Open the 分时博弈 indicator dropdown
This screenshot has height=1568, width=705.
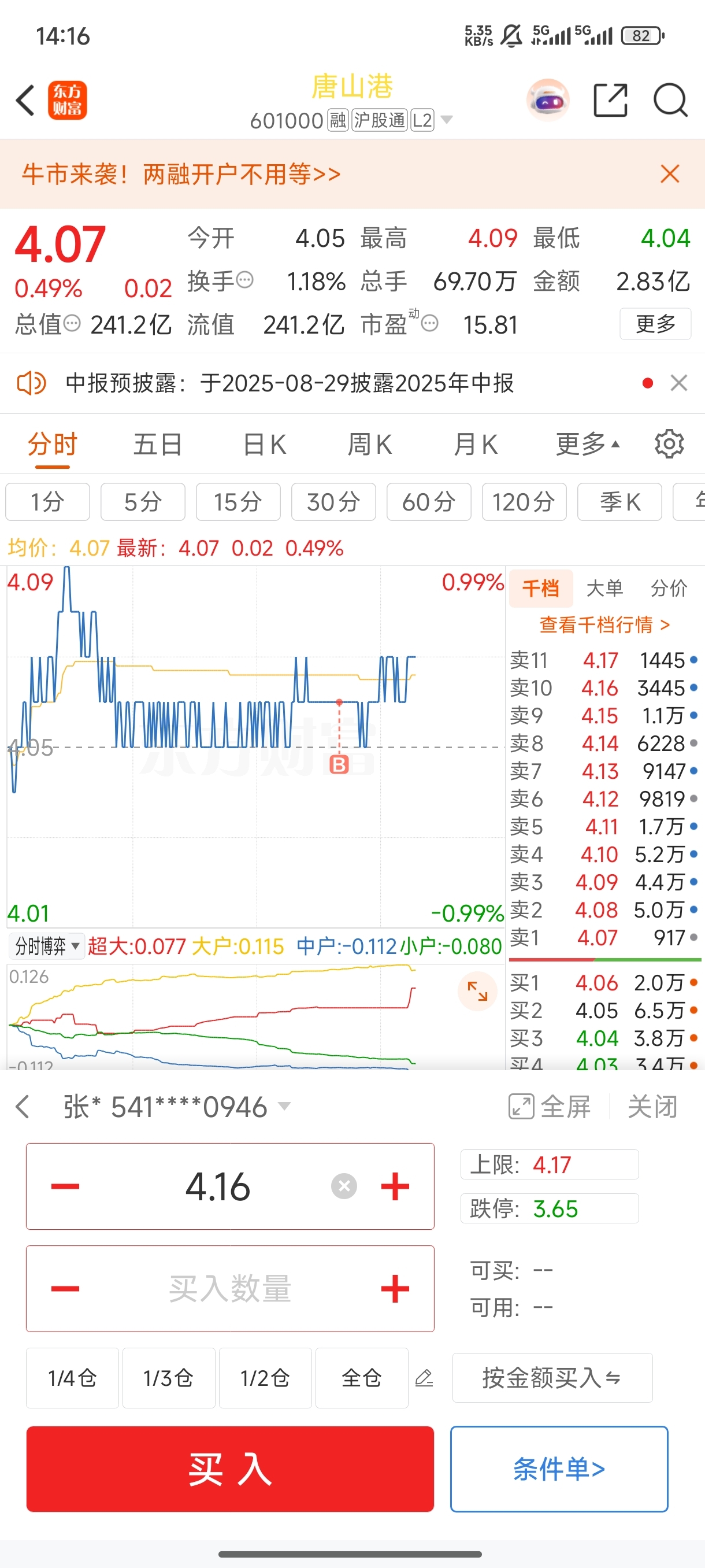tap(47, 946)
